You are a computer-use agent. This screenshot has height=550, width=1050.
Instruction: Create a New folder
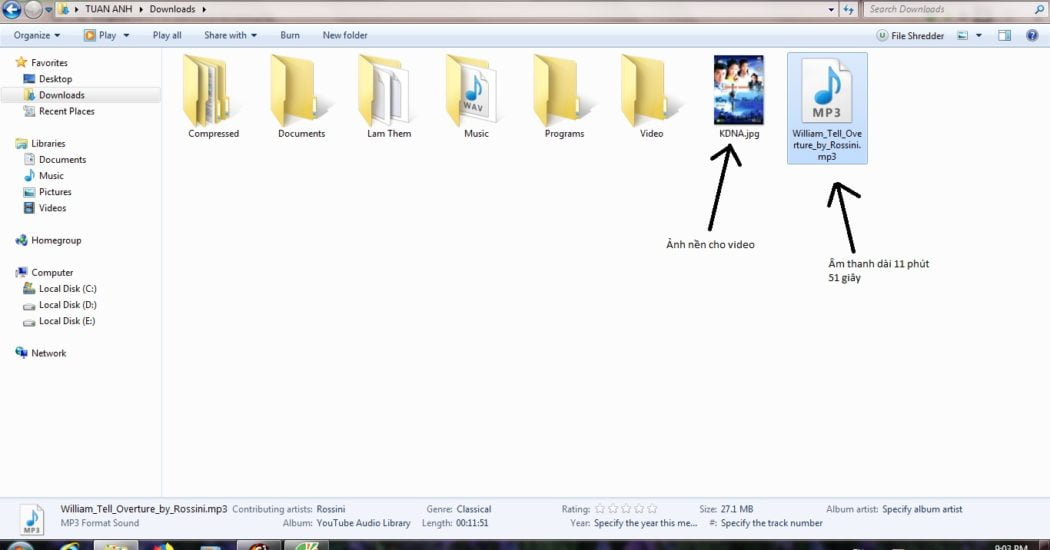pos(345,36)
